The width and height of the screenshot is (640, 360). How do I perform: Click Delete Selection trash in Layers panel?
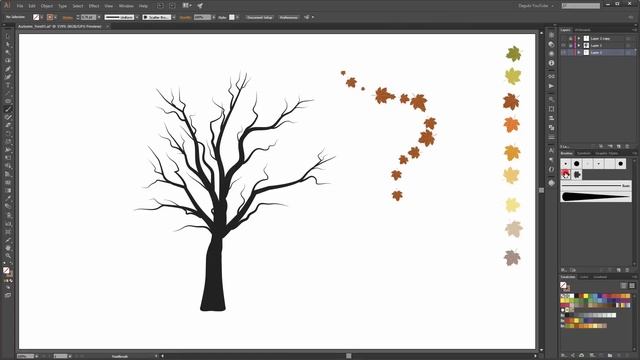(x=627, y=146)
